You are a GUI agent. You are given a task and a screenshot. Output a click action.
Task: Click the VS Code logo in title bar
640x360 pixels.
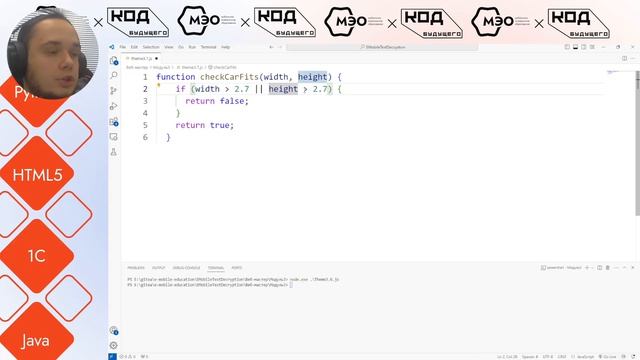coord(112,47)
